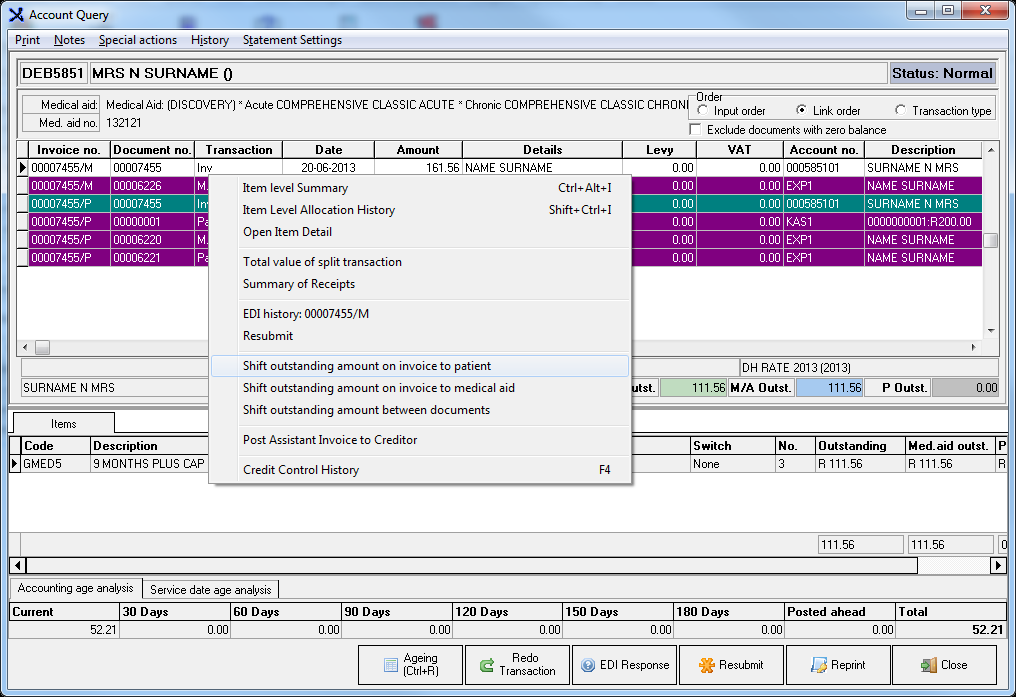Select Post Assistant Invoice to Creditor
Screen dimensions: 1016x697
[329, 440]
